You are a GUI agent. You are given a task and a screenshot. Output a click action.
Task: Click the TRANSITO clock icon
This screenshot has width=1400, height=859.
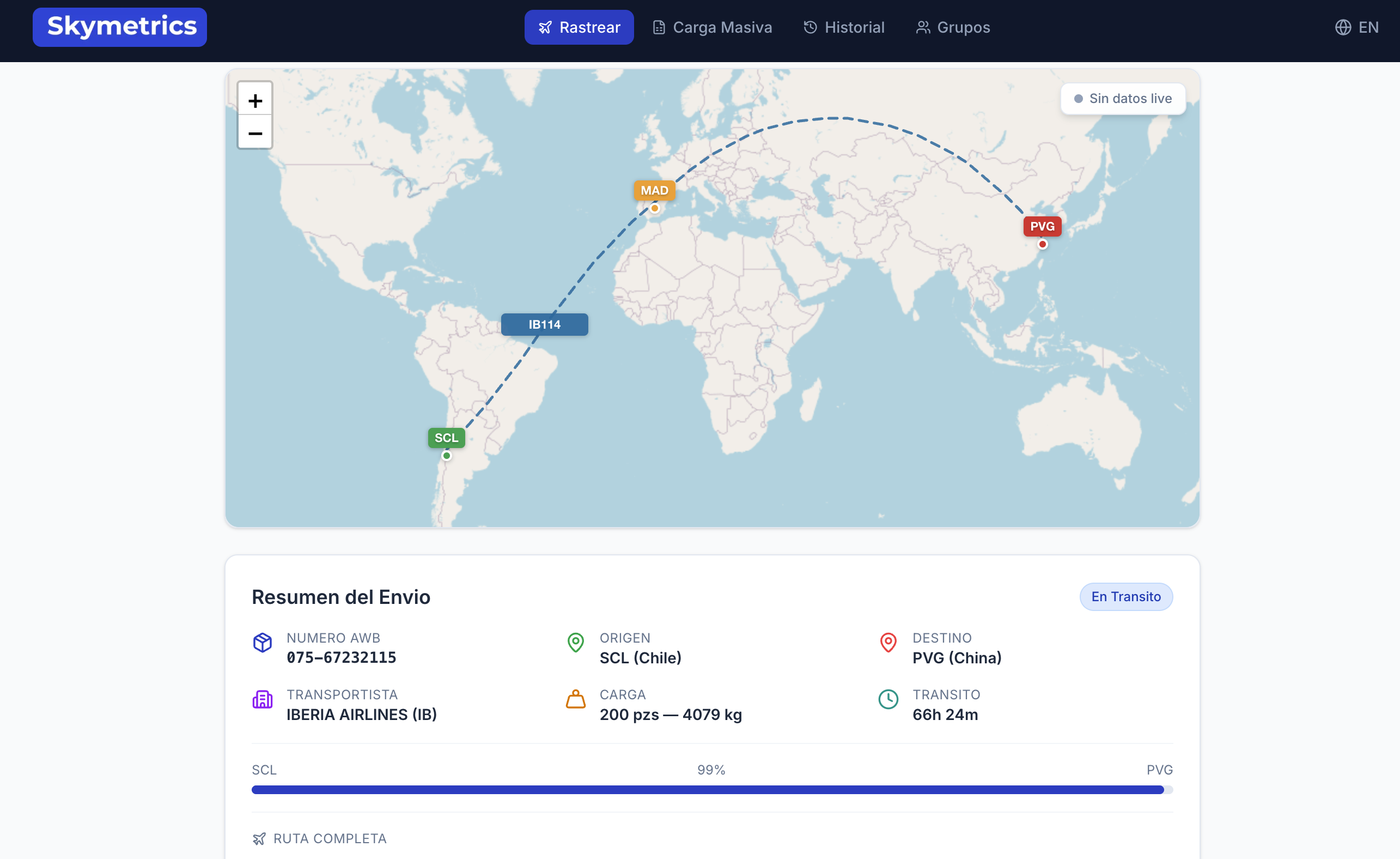pos(888,700)
